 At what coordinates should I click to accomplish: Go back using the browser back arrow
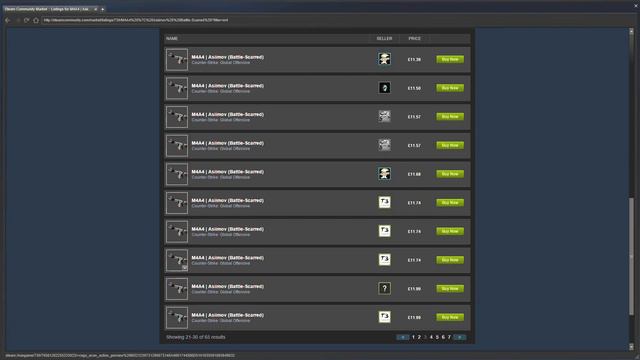[x=7, y=20]
